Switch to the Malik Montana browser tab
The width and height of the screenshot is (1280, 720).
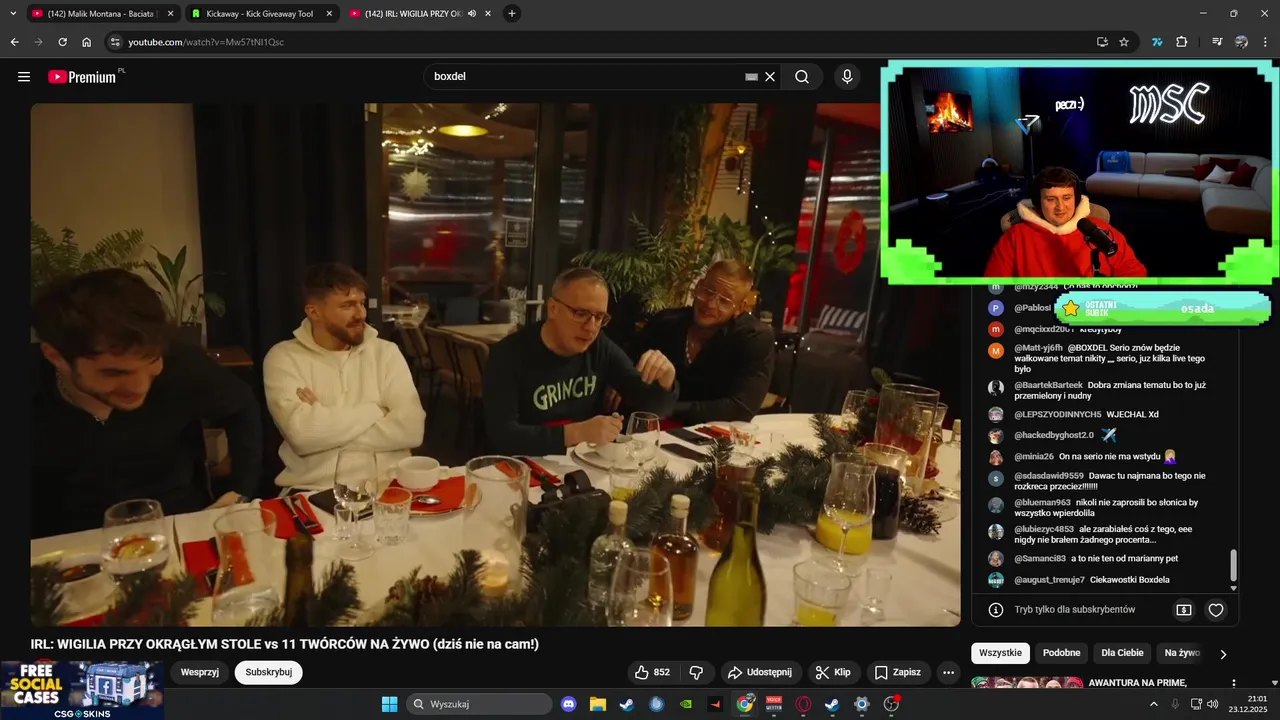(101, 14)
